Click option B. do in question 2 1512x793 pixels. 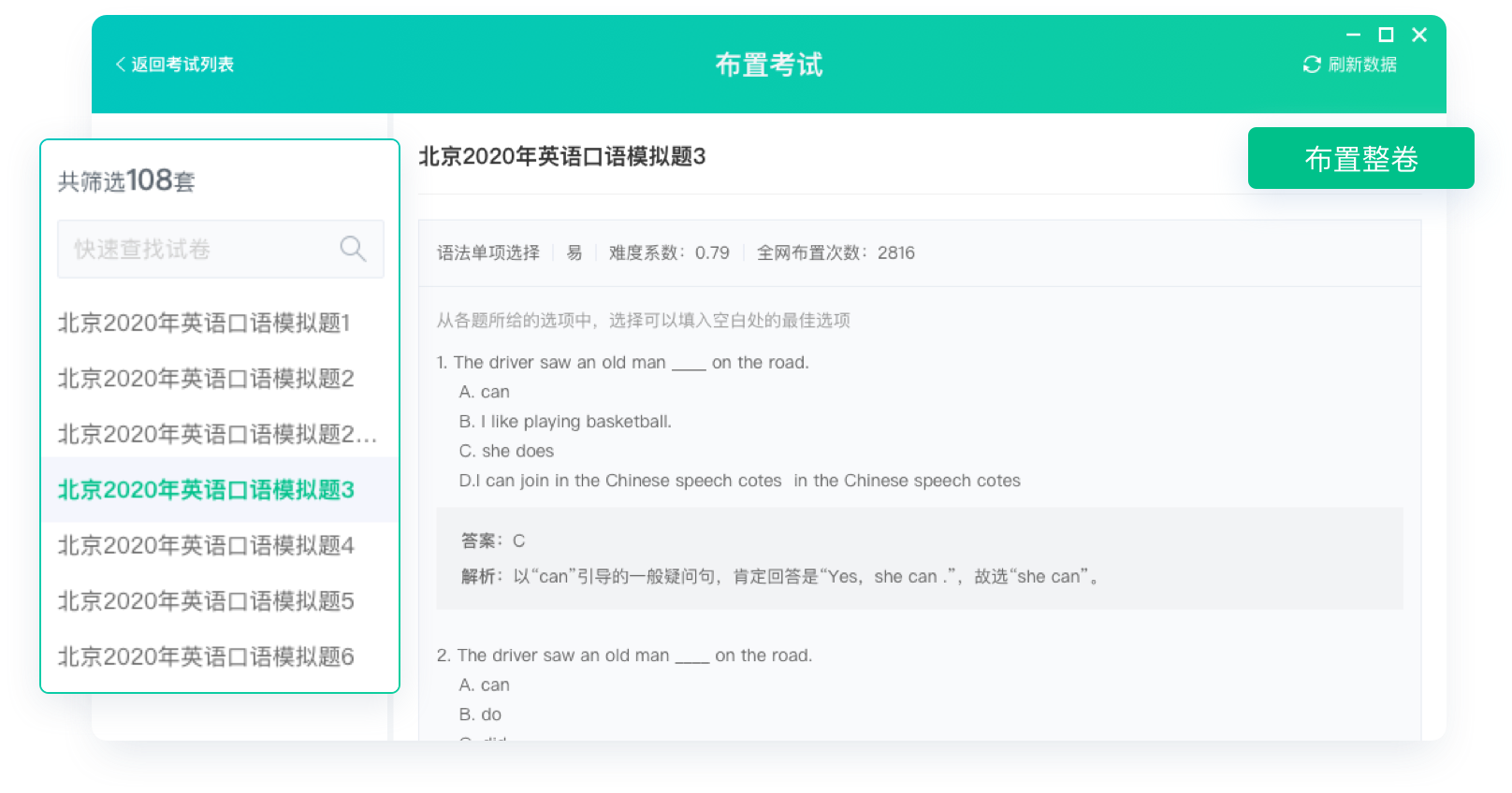tap(480, 714)
